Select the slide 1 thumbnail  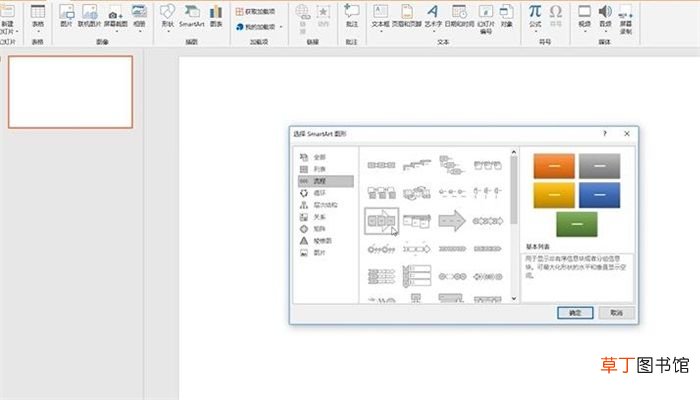(71, 92)
